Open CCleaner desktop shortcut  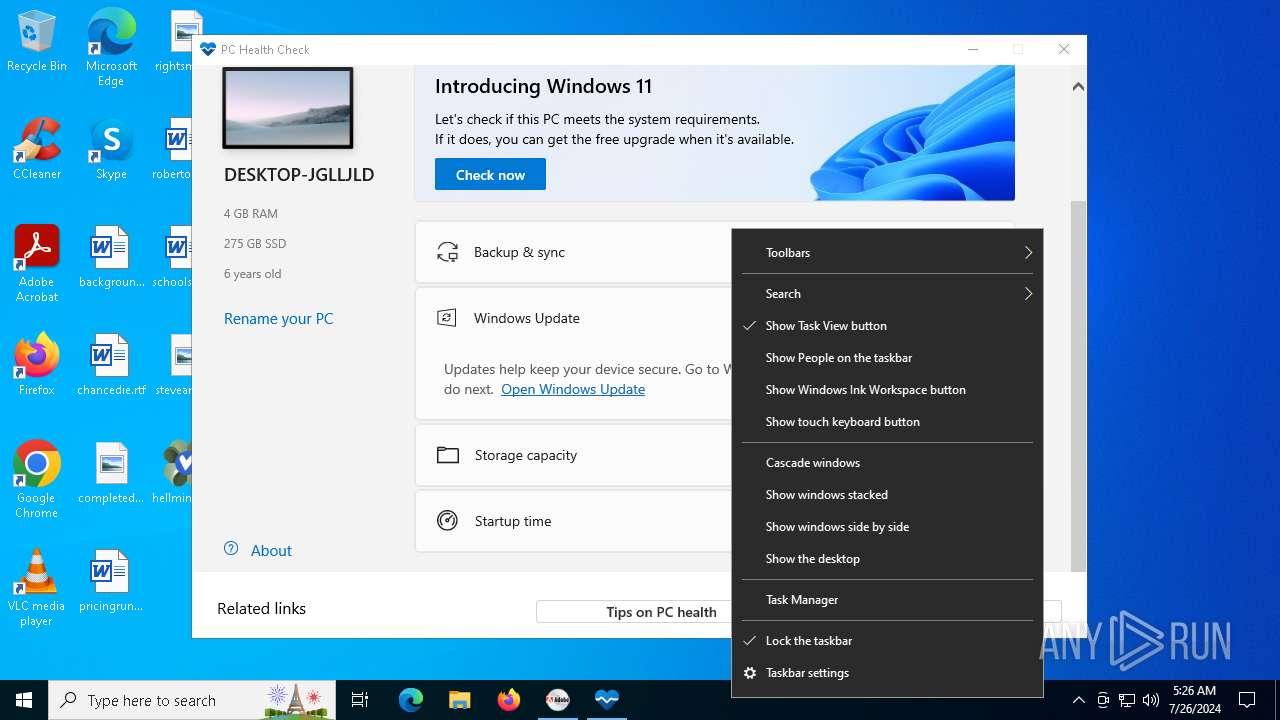37,149
